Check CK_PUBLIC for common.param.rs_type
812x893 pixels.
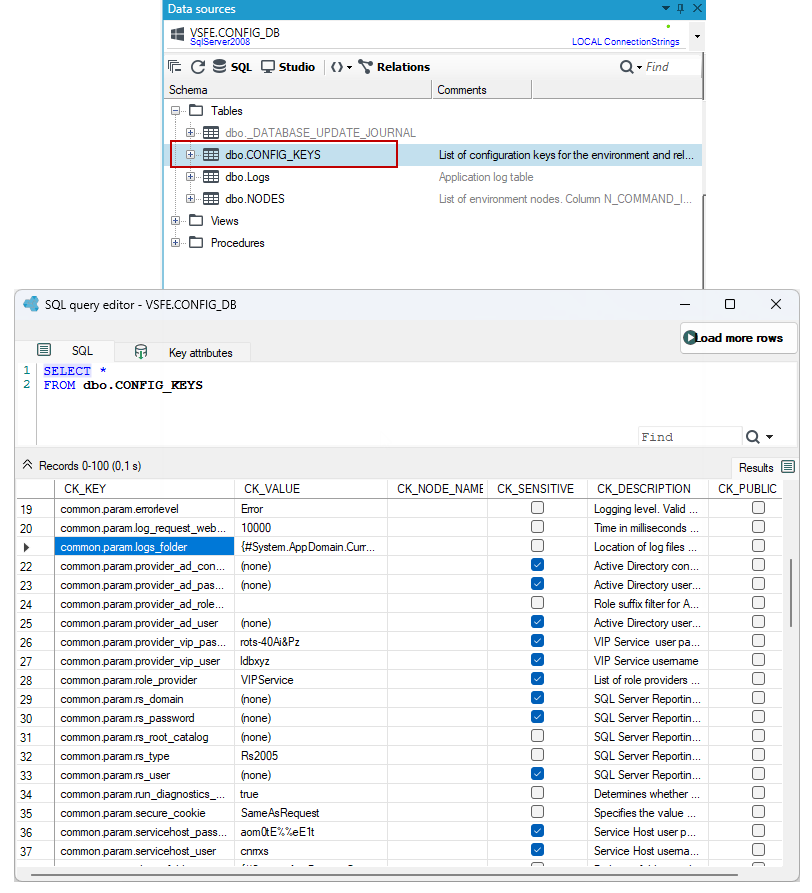click(x=758, y=755)
